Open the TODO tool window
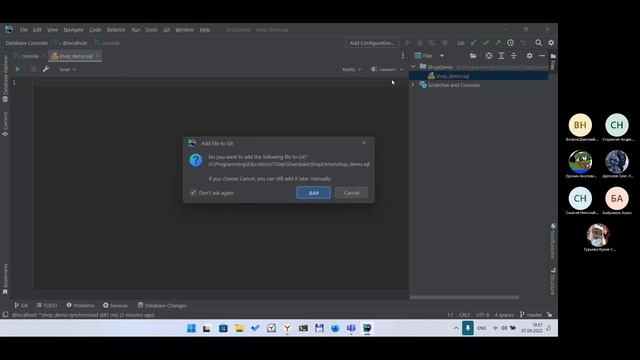Screen dimensions: 640x360 (47, 305)
